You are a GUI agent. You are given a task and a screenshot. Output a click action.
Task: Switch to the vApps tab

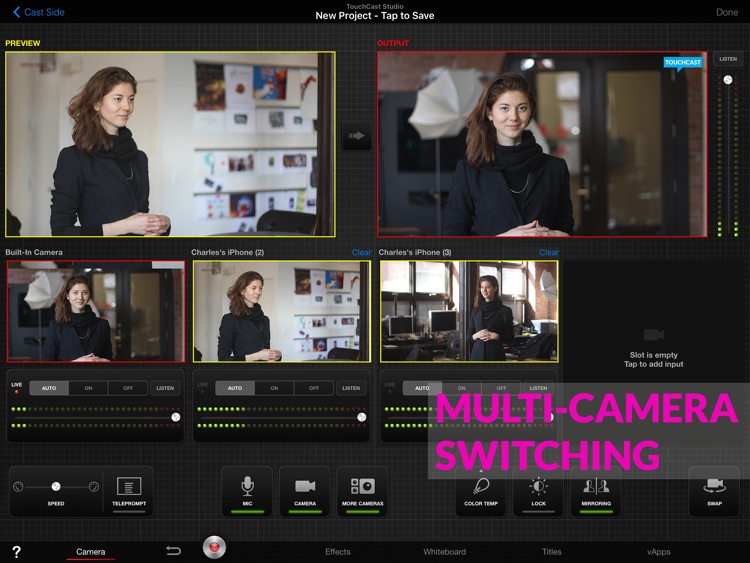pyautogui.click(x=659, y=552)
